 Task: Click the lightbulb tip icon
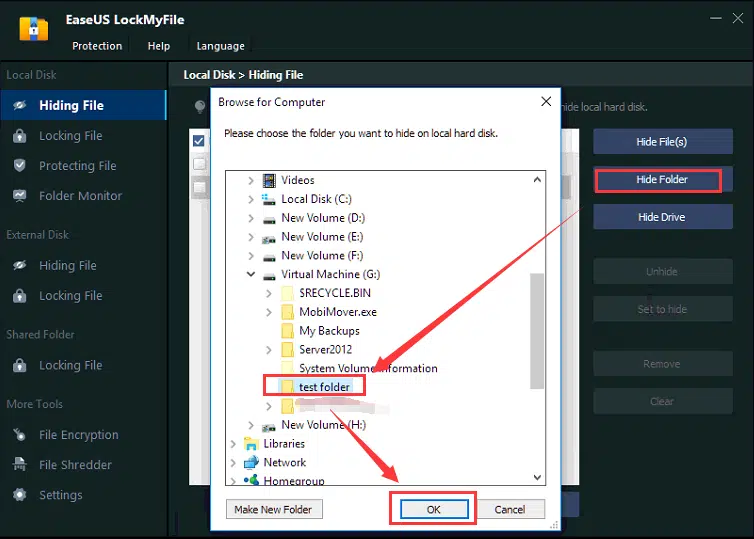pyautogui.click(x=200, y=106)
